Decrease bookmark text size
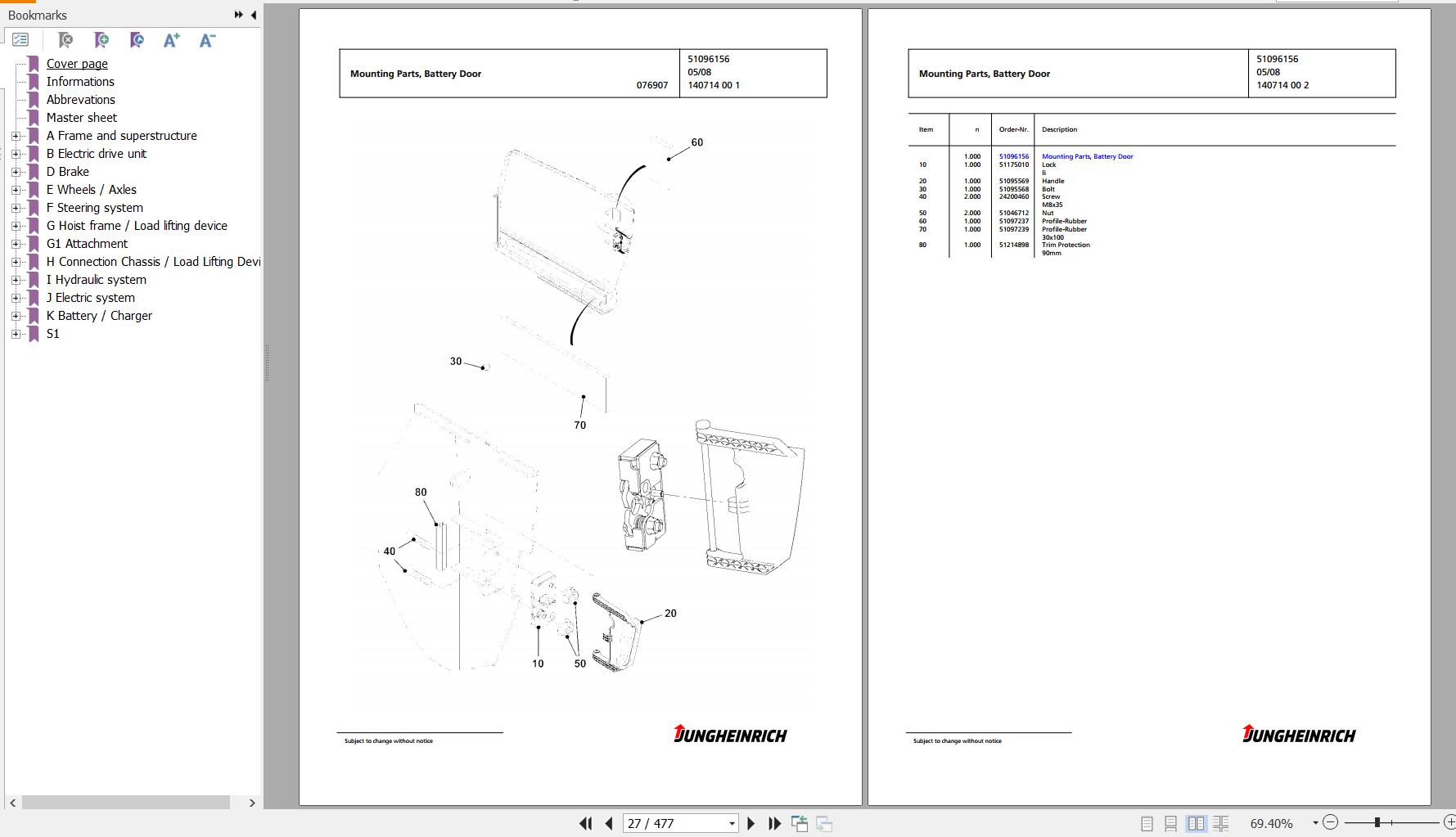The height and width of the screenshot is (837, 1456). tap(207, 39)
